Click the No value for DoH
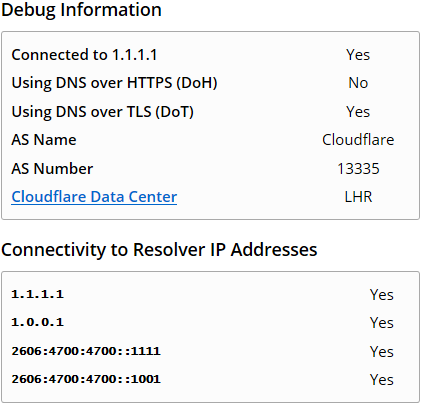Viewport: 422px width, 406px height. coord(358,83)
